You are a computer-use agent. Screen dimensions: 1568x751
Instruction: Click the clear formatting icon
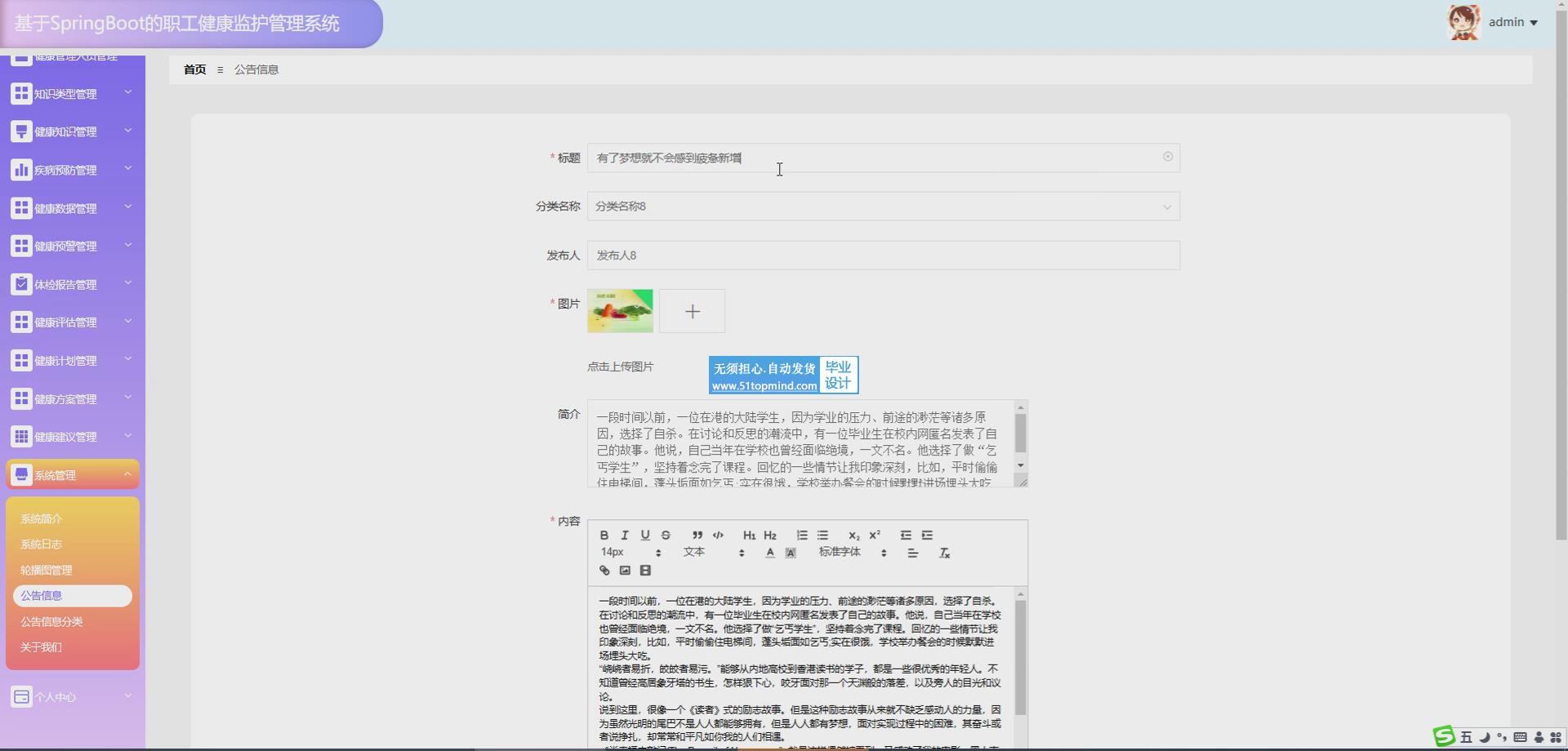[x=944, y=553]
